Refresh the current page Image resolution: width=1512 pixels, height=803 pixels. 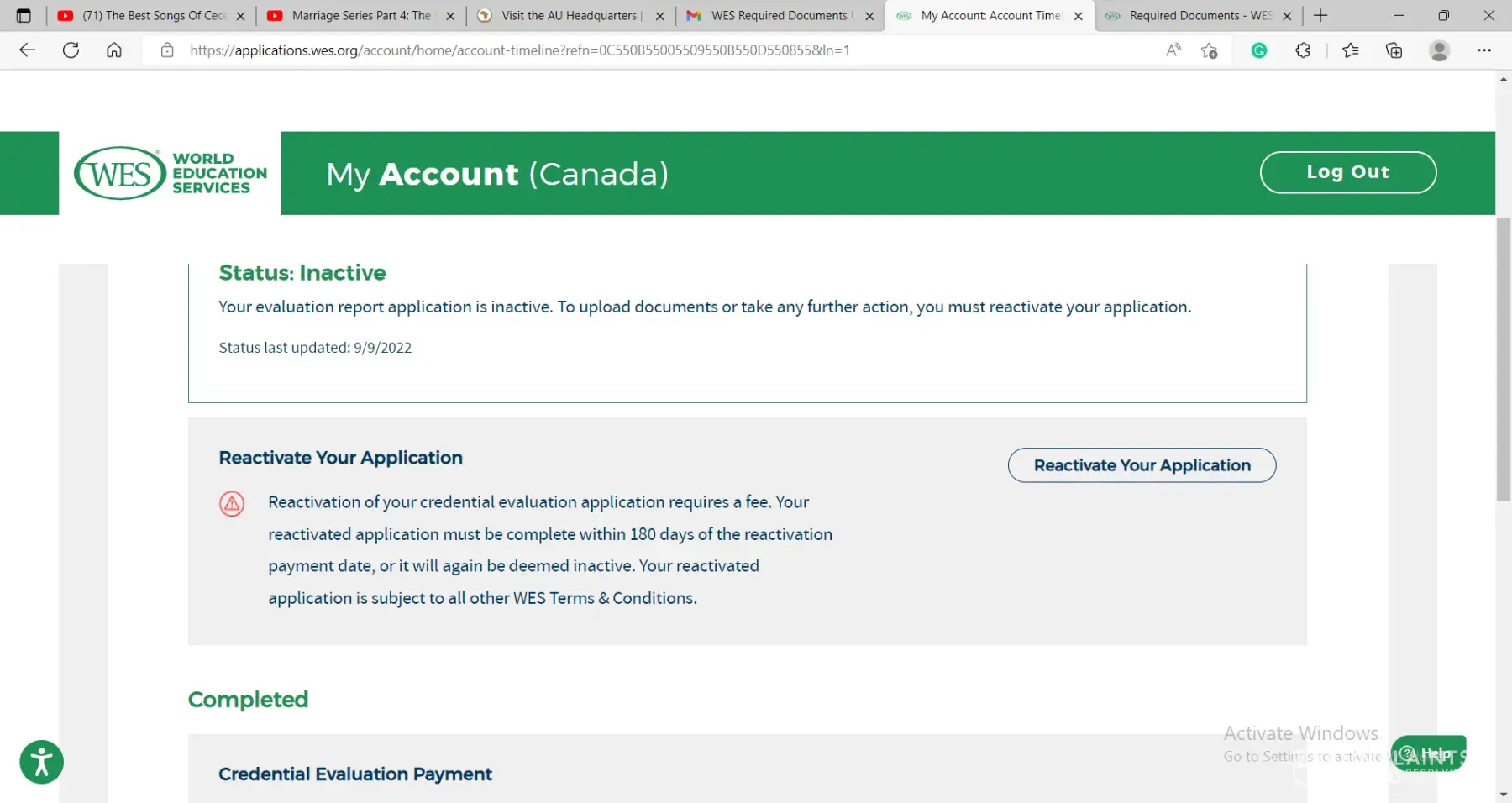[71, 50]
